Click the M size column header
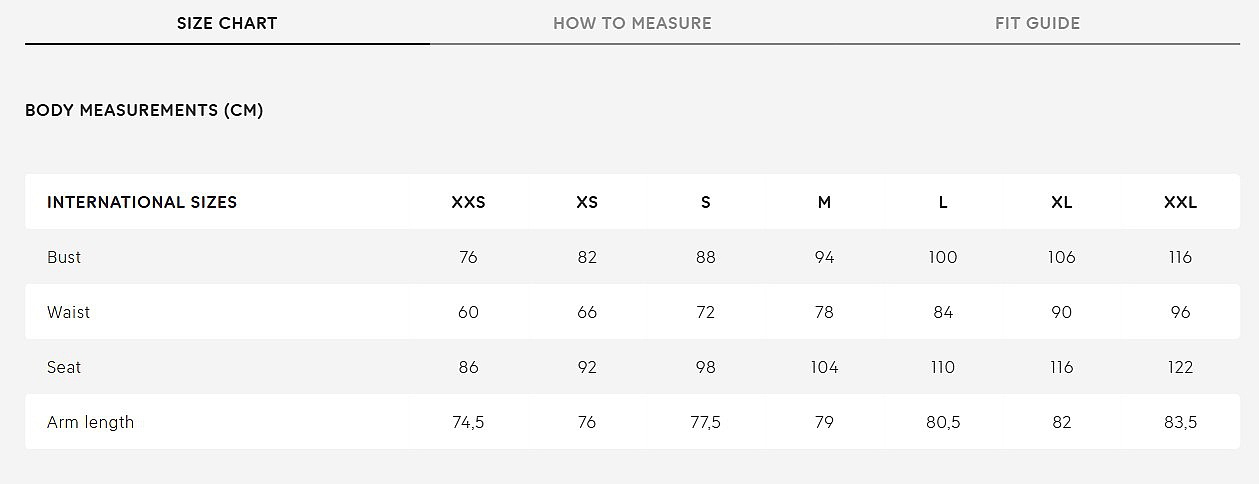 click(x=824, y=202)
